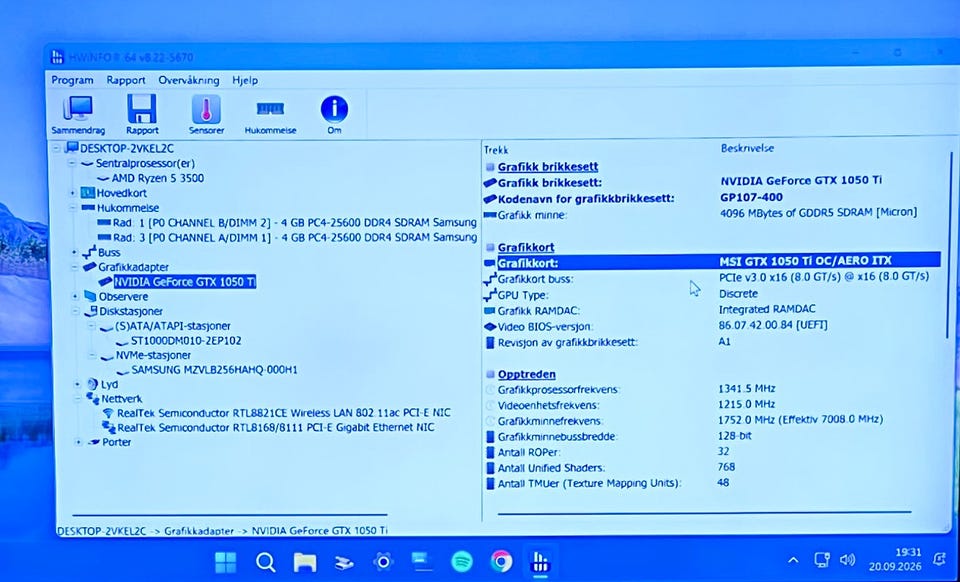Open File Explorer from the taskbar

point(304,562)
